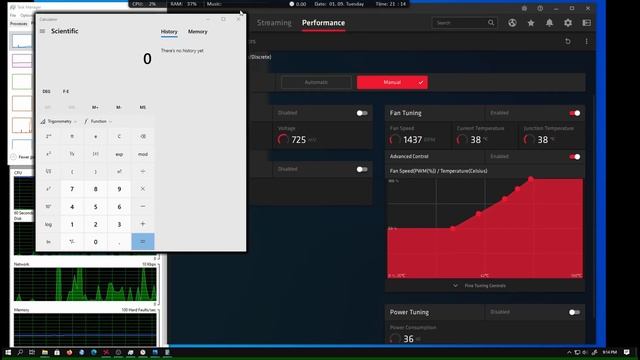
Task: Toggle DEG angle unit in Calculator
Action: [47, 91]
